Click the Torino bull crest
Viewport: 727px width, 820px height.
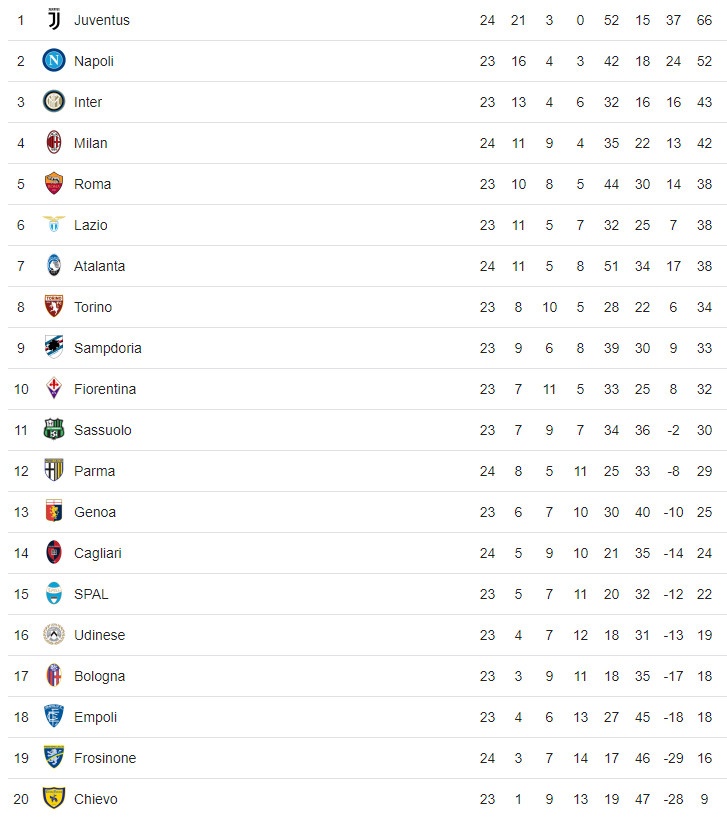[54, 307]
